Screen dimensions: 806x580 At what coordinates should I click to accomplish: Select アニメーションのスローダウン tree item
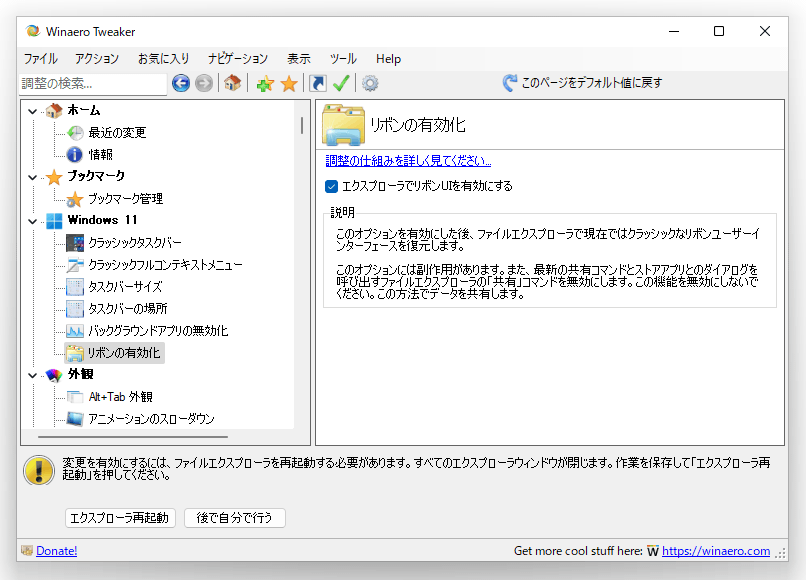(152, 419)
